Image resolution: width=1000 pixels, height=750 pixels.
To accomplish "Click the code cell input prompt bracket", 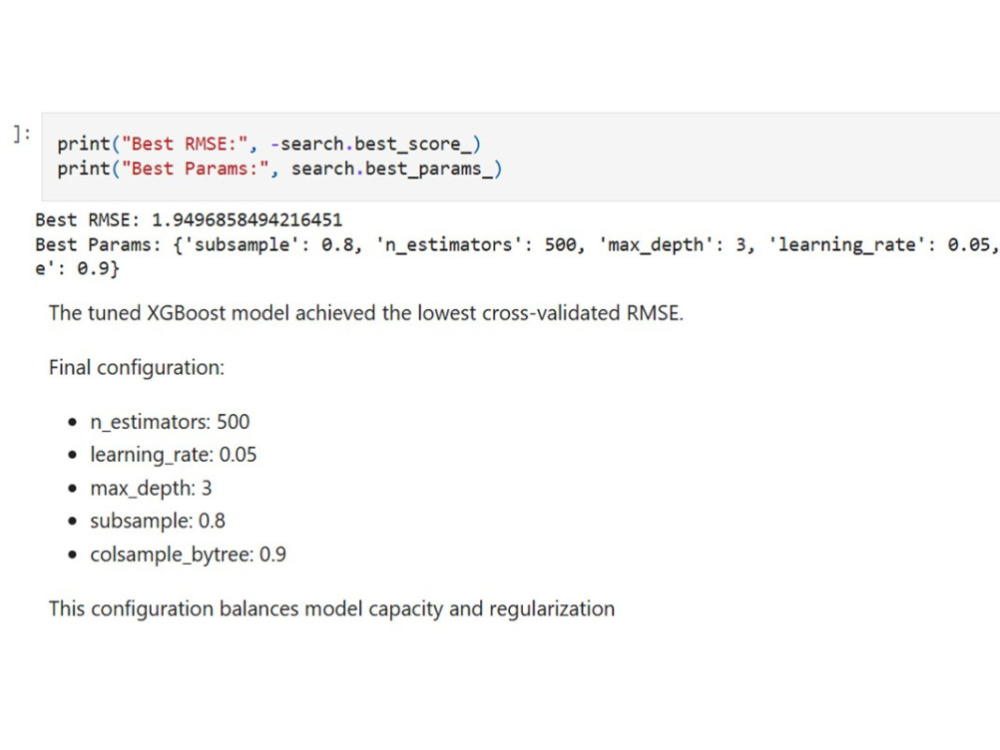I will [x=22, y=134].
